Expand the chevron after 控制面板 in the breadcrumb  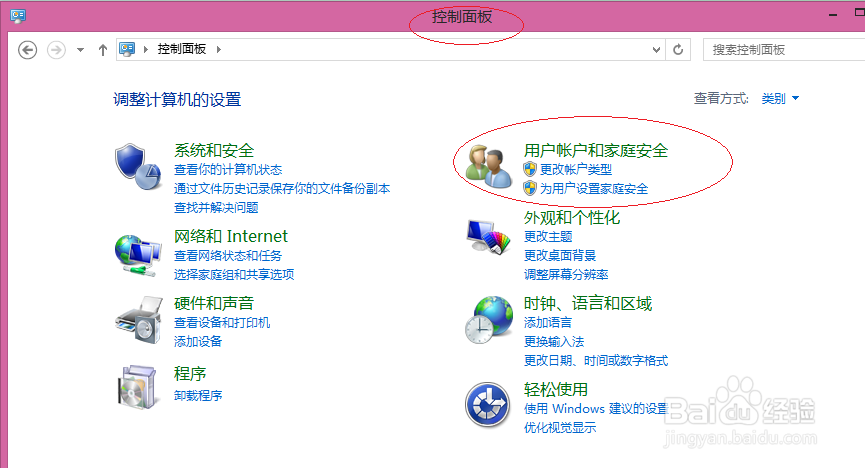(x=219, y=49)
